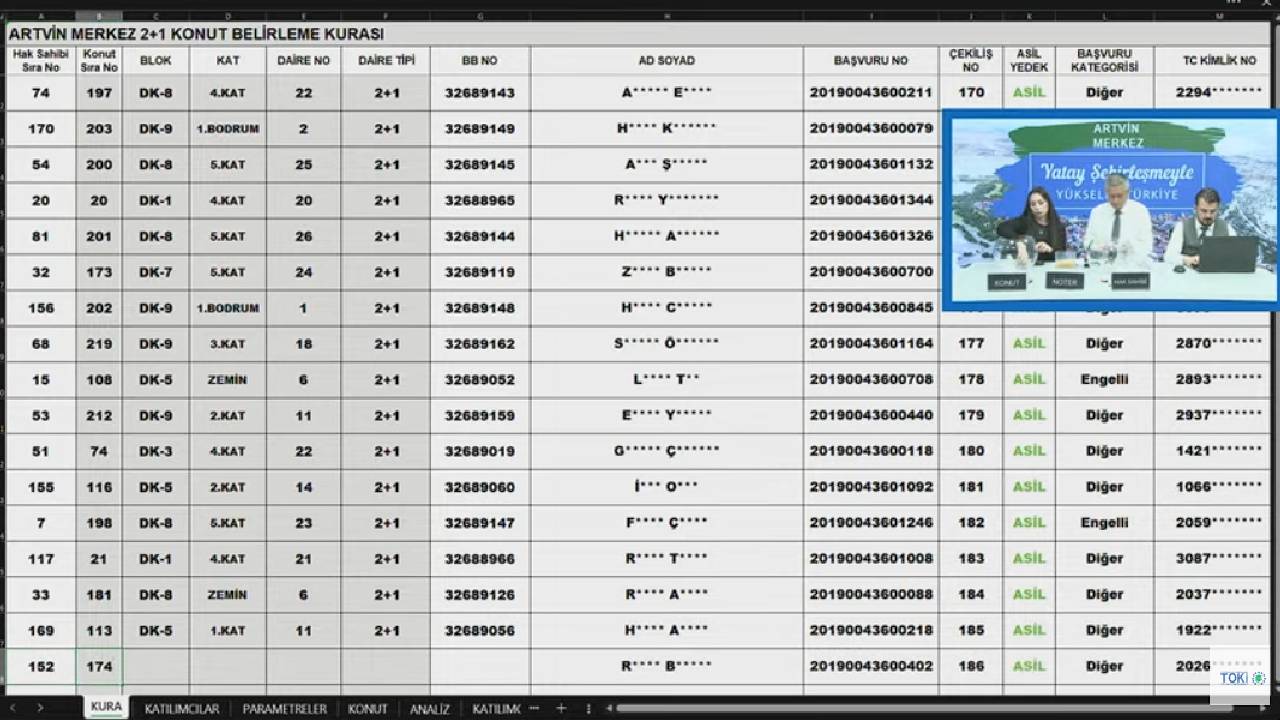Click the 3.KAT floor cell
Image resolution: width=1280 pixels, height=720 pixels.
tap(228, 344)
